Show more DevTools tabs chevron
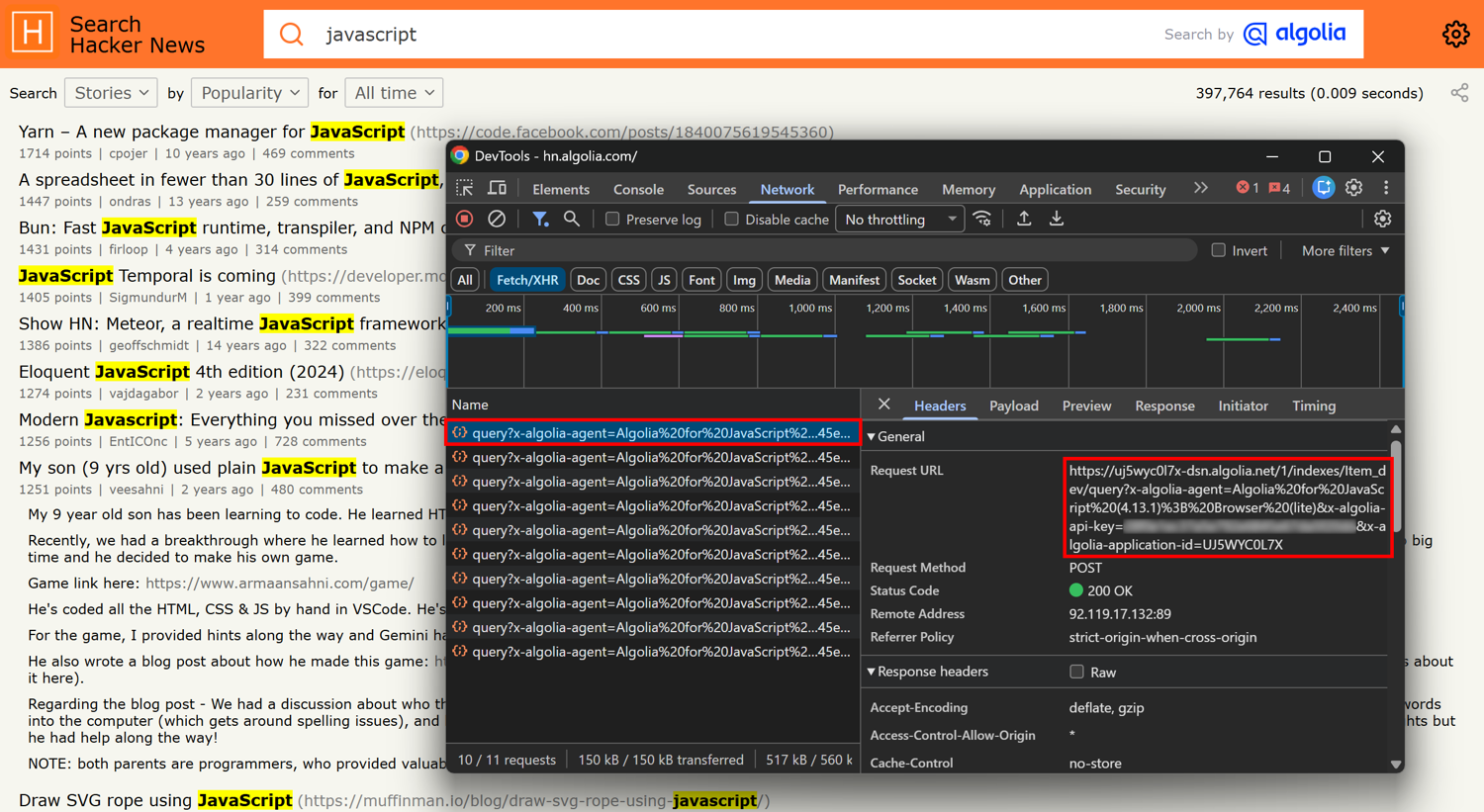Image resolution: width=1484 pixels, height=812 pixels. pyautogui.click(x=1200, y=188)
